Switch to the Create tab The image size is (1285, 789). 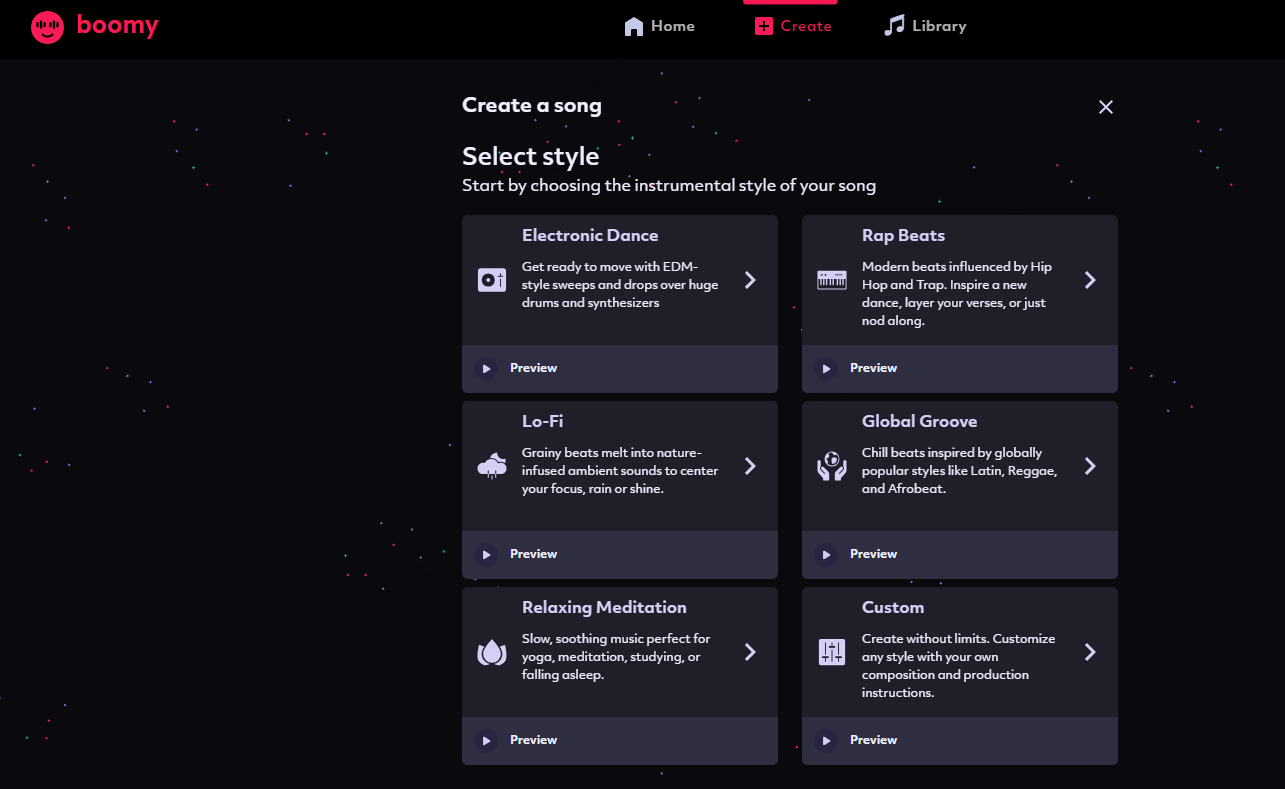(793, 27)
